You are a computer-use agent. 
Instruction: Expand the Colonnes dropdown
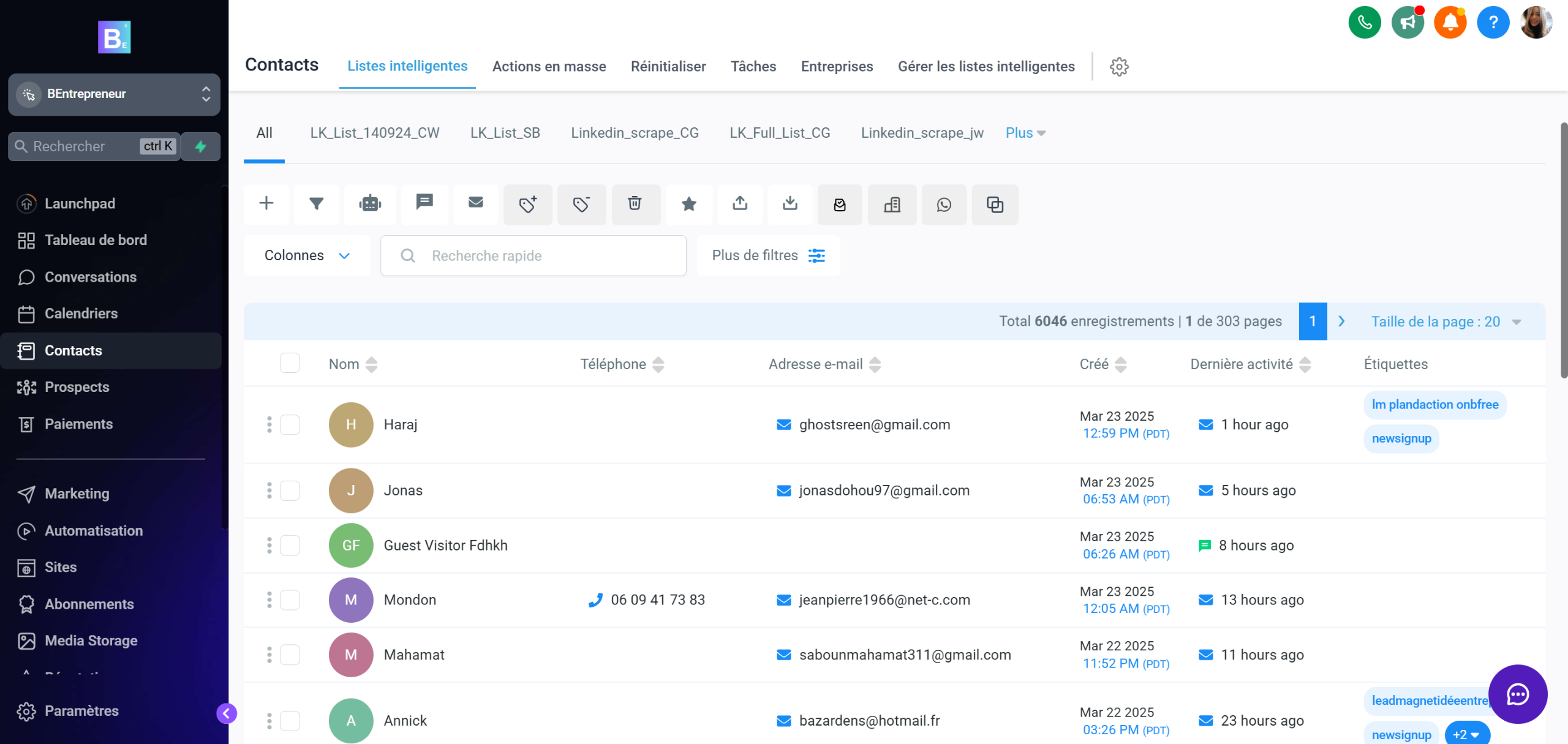point(307,255)
